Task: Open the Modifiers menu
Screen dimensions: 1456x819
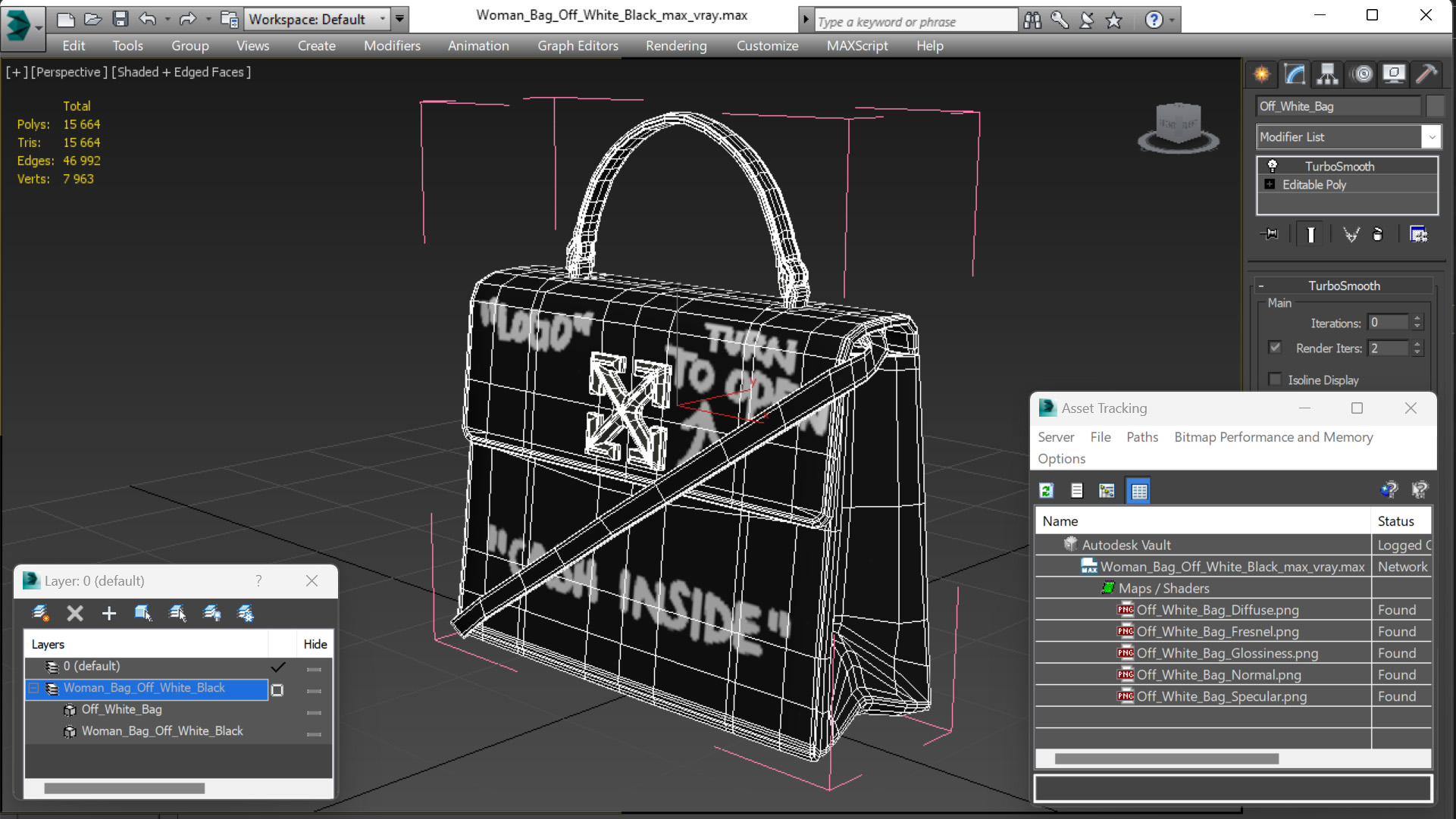Action: 392,45
